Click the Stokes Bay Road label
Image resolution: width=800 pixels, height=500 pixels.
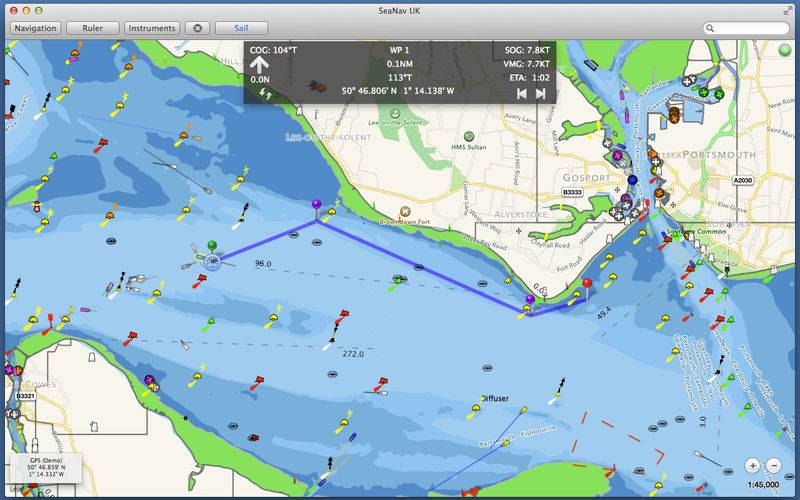tap(483, 241)
